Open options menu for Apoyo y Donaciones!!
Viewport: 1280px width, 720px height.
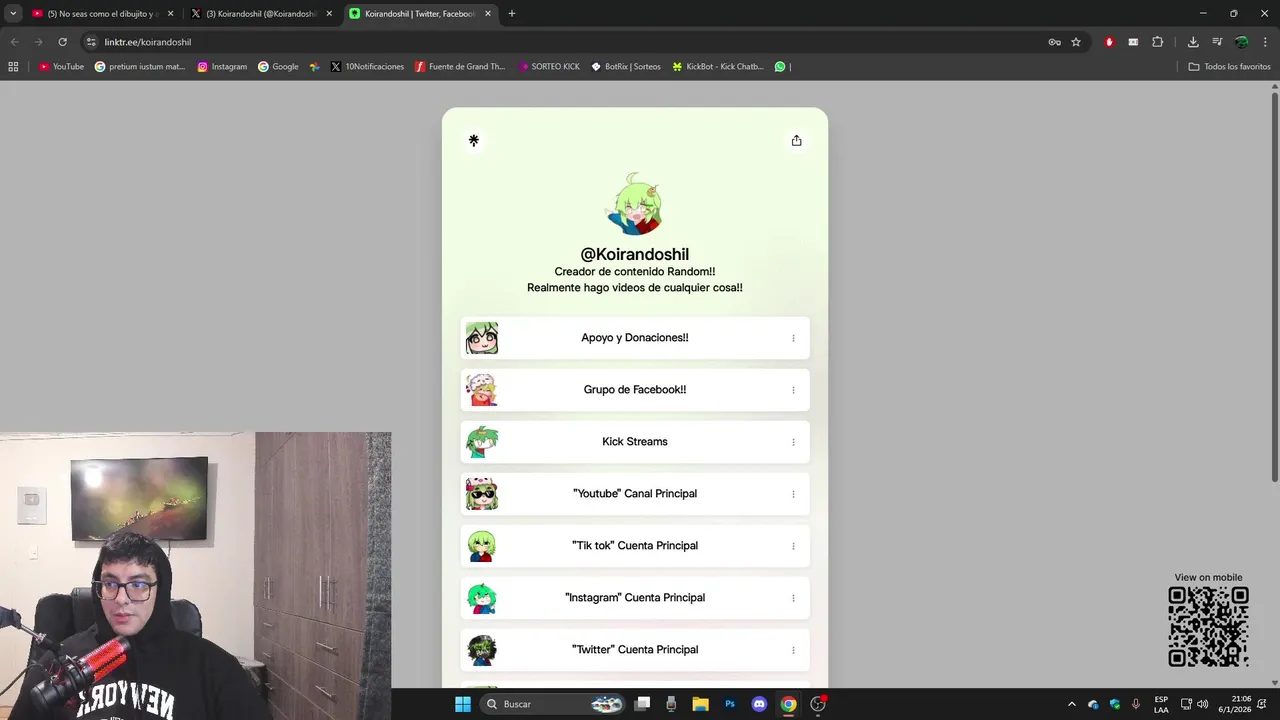[x=793, y=338]
